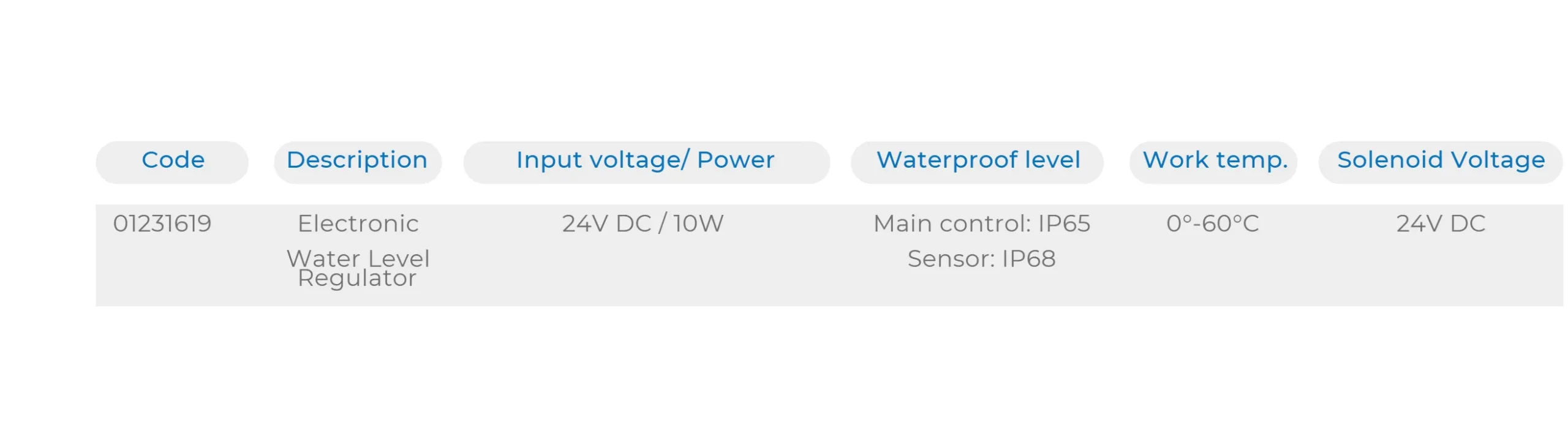Click the slash between 24V DC and 10W
This screenshot has height=447, width=1568.
point(661,224)
